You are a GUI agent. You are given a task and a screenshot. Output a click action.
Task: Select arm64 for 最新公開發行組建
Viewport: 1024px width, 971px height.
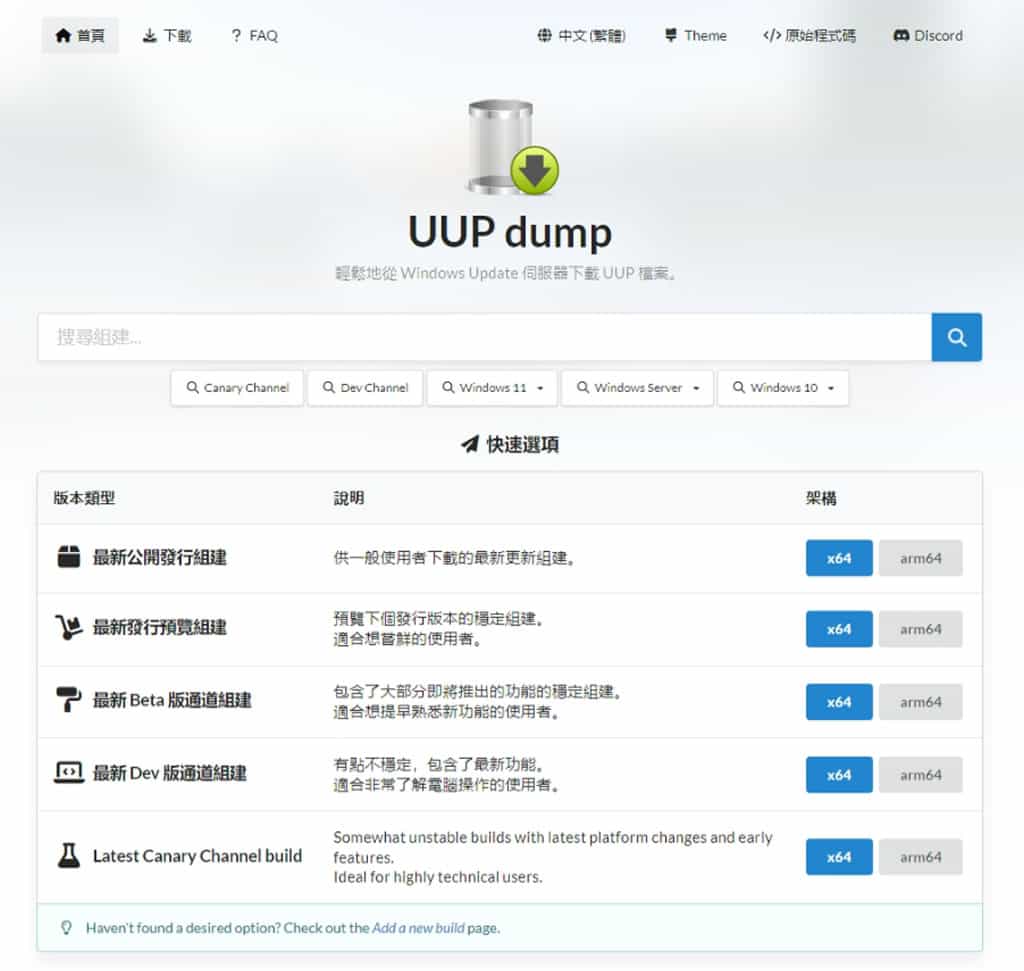[x=921, y=558]
